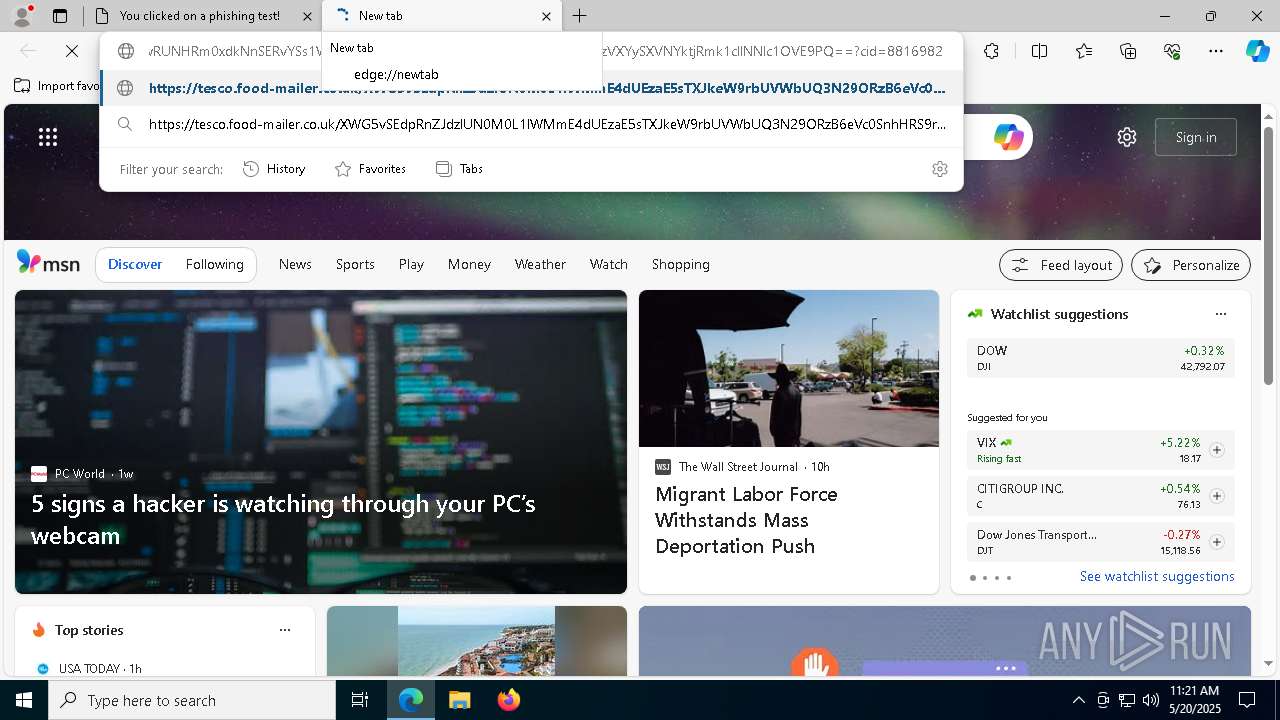Image resolution: width=1280 pixels, height=720 pixels.
Task: Open the Watch menu item
Action: [609, 264]
